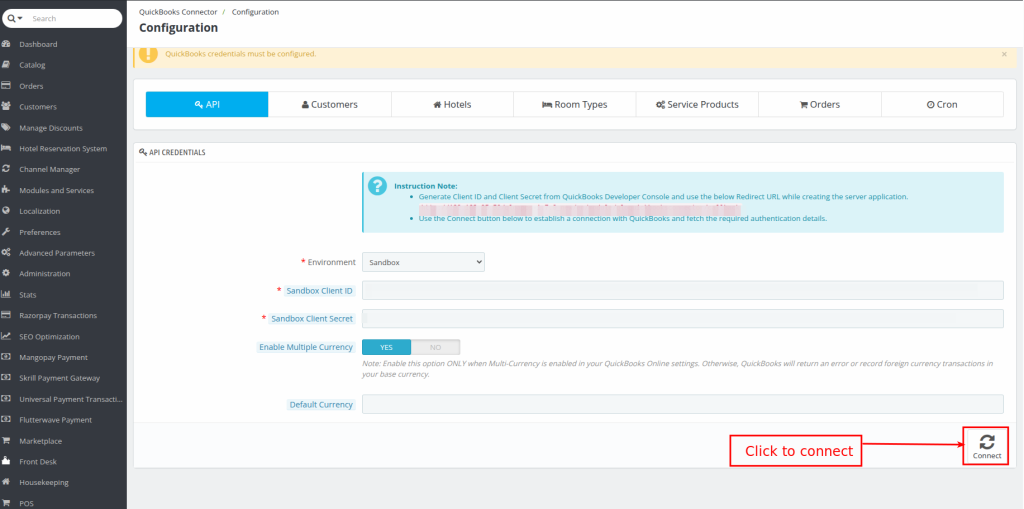1024x509 pixels.
Task: Click the Housekeeping home icon
Action: pos(6,482)
